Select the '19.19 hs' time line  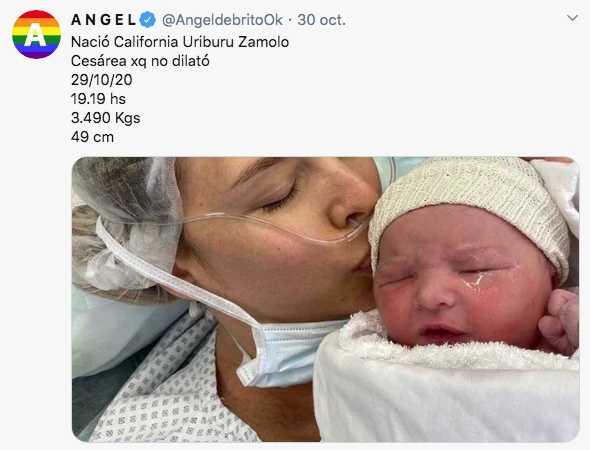pos(98,99)
